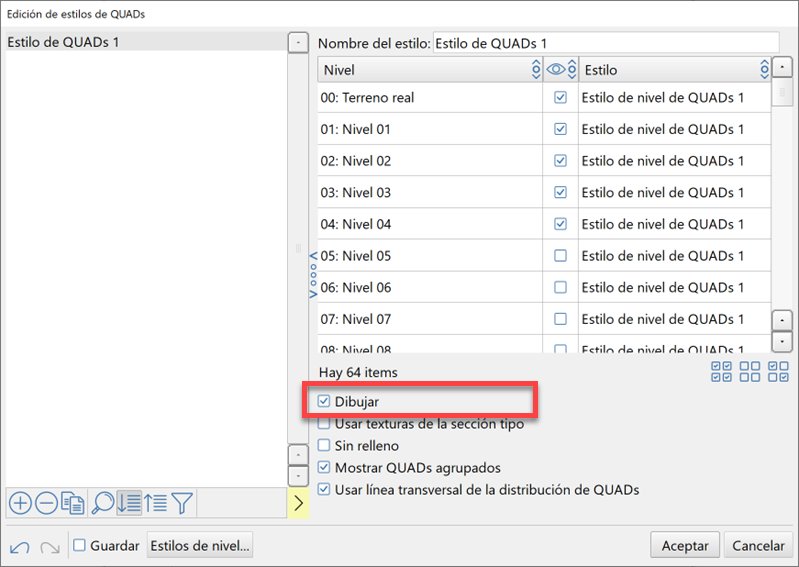The image size is (799, 567).
Task: Toggle visibility for 05: Nivel 05
Action: [560, 256]
